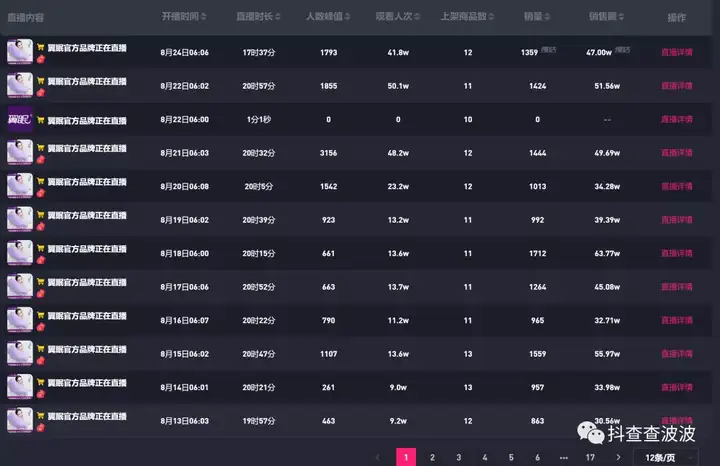
Task: Sort by 上架商品数 column arrows
Action: tap(491, 17)
